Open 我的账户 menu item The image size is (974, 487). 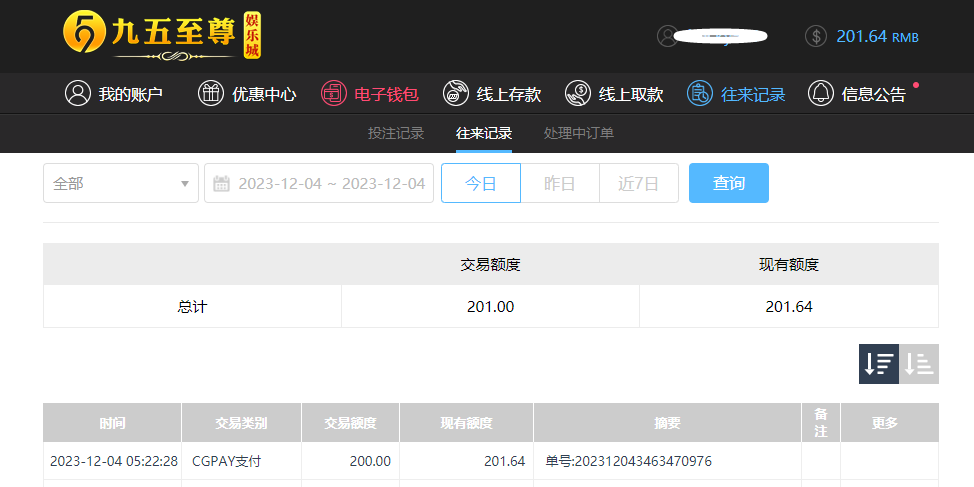click(x=130, y=94)
